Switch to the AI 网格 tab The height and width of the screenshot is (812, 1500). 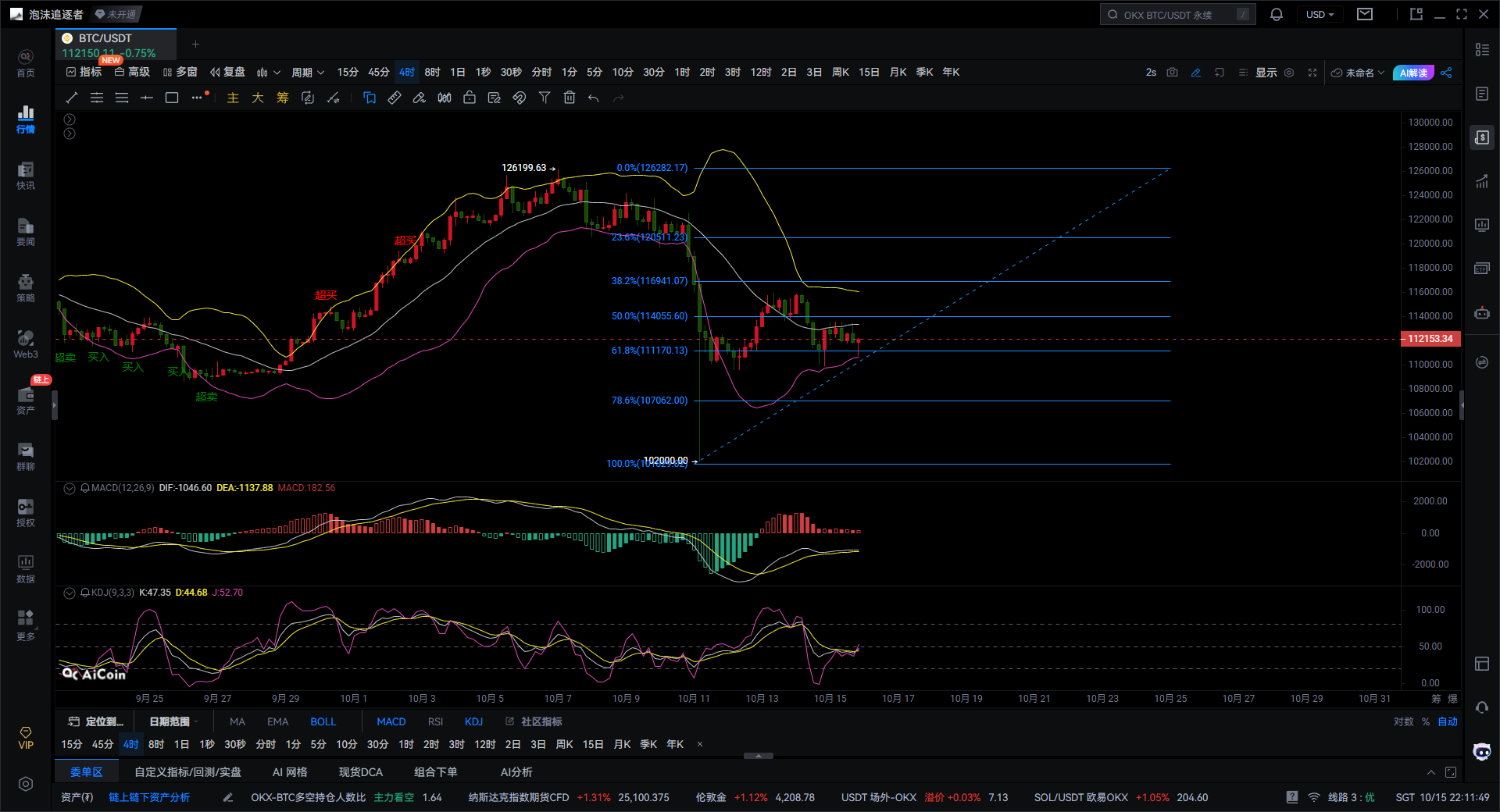290,772
